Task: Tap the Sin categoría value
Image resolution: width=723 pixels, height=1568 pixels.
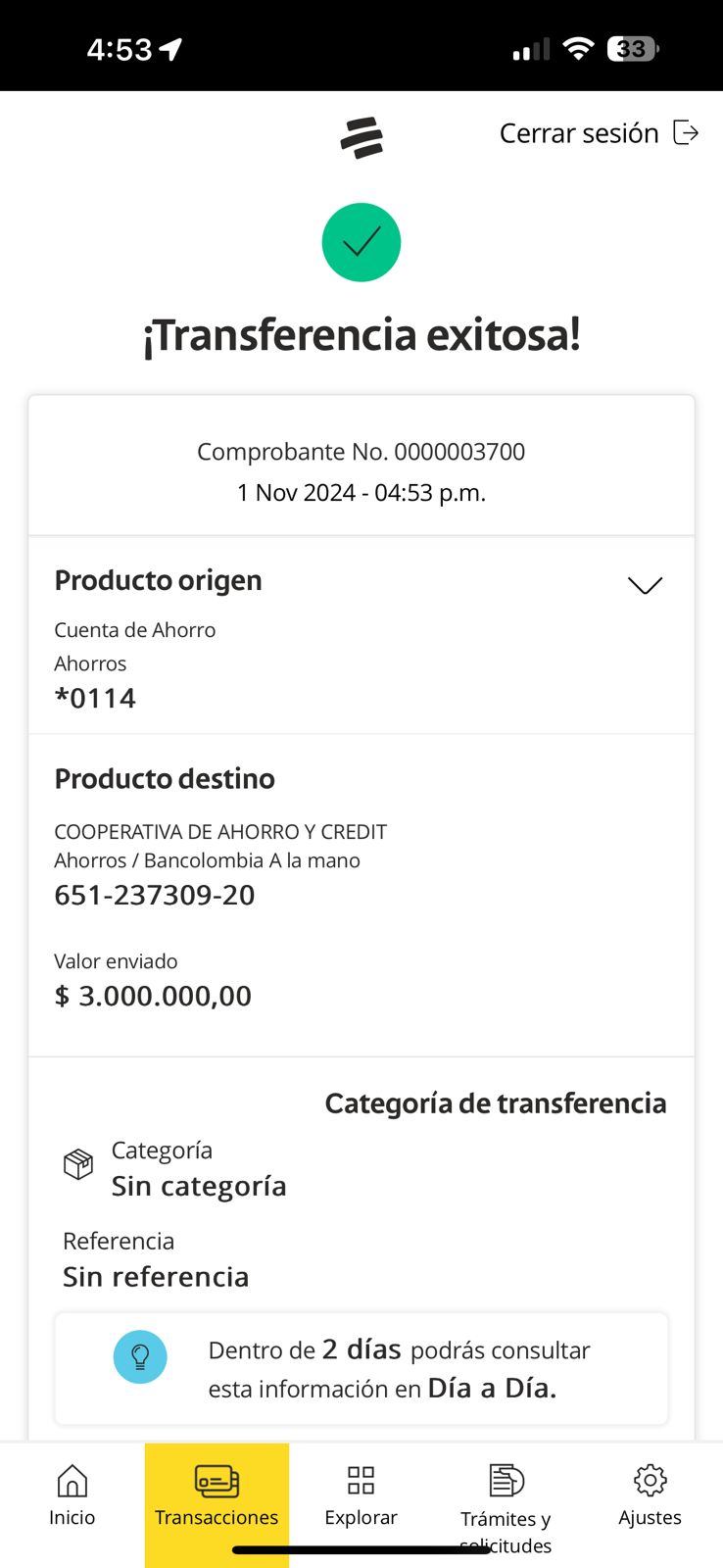Action: (x=199, y=1186)
